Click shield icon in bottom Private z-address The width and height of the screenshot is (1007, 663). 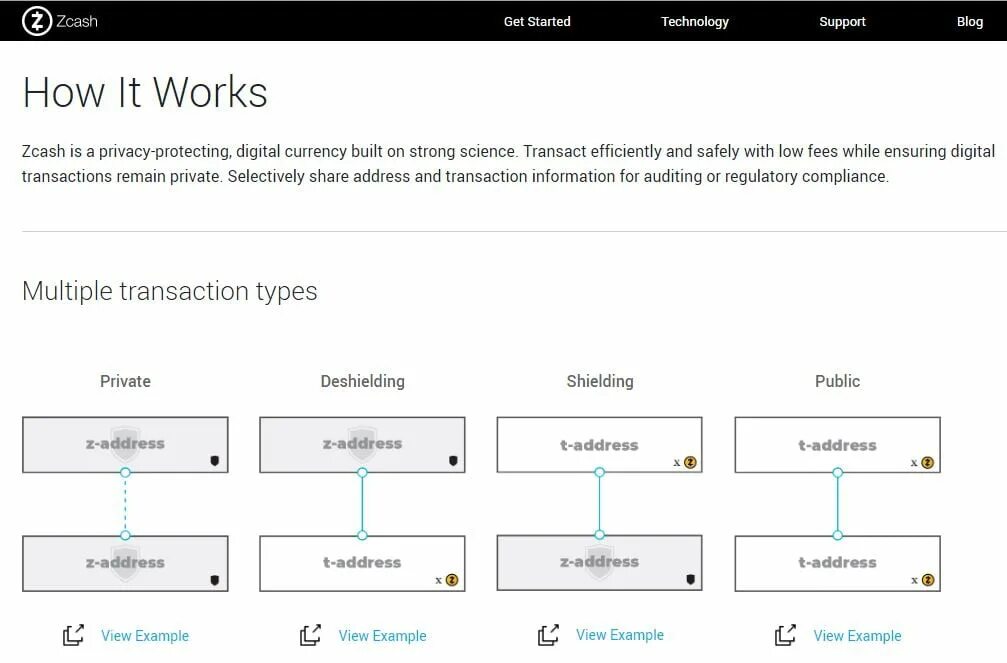tap(215, 580)
